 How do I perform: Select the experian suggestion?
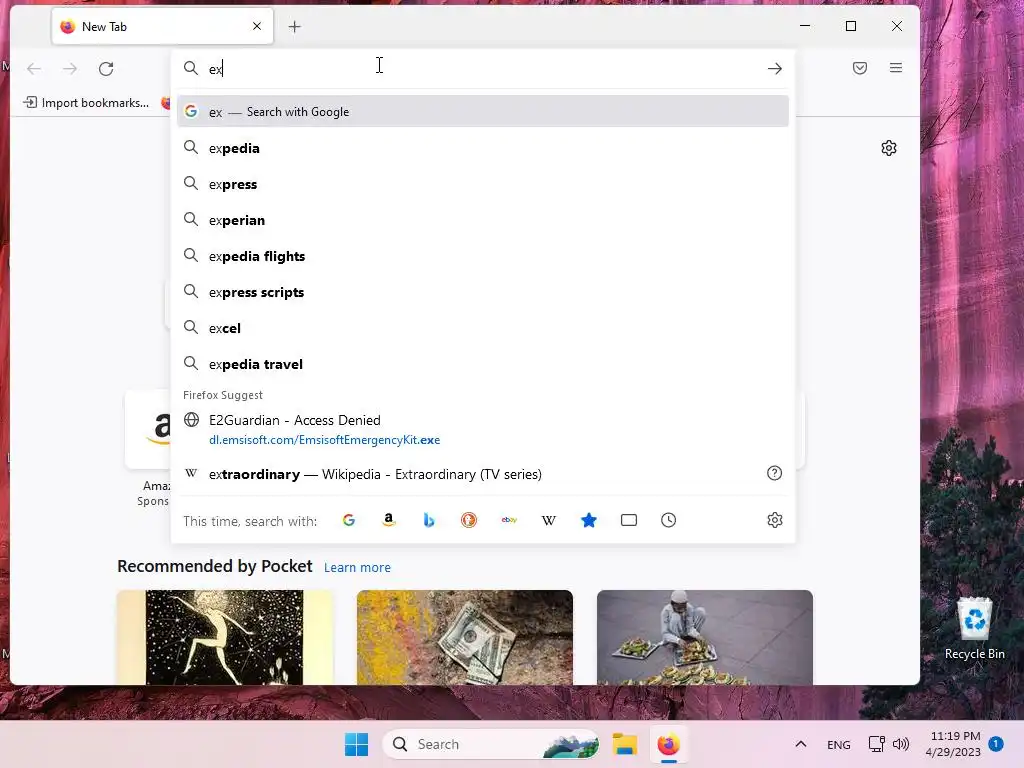(483, 220)
